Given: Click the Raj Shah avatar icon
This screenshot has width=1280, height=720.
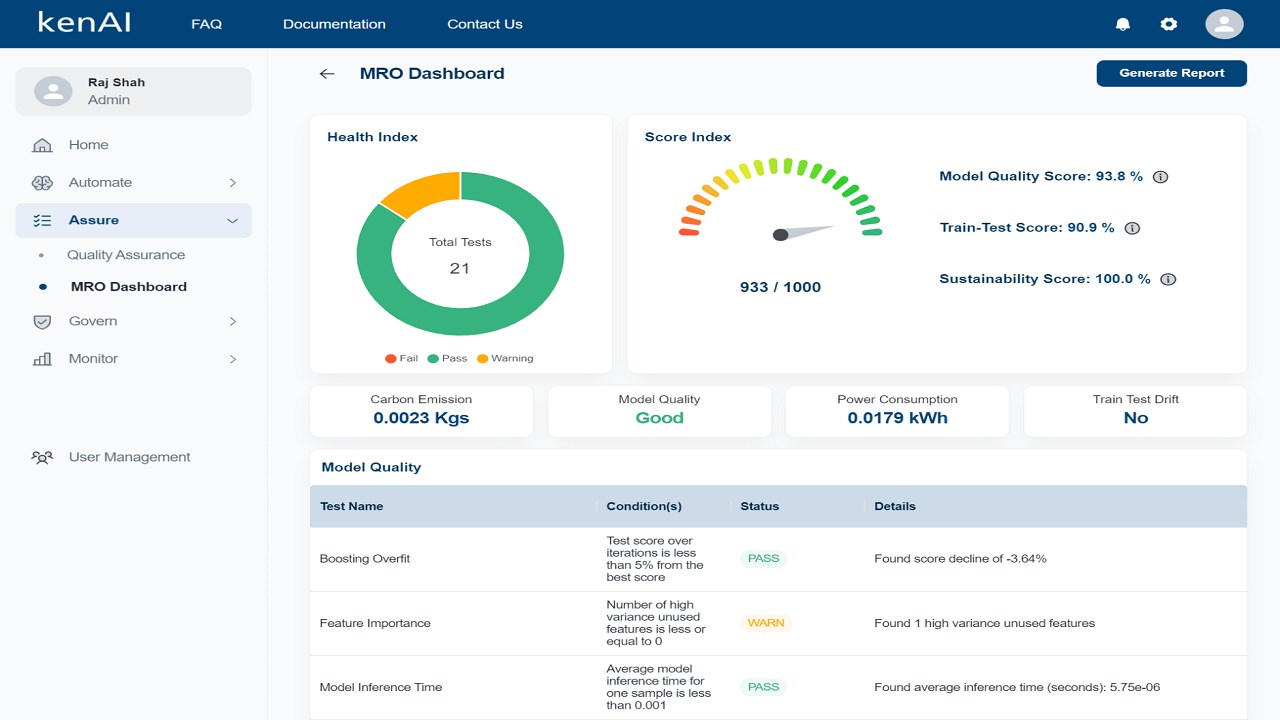Looking at the screenshot, I should [x=53, y=92].
